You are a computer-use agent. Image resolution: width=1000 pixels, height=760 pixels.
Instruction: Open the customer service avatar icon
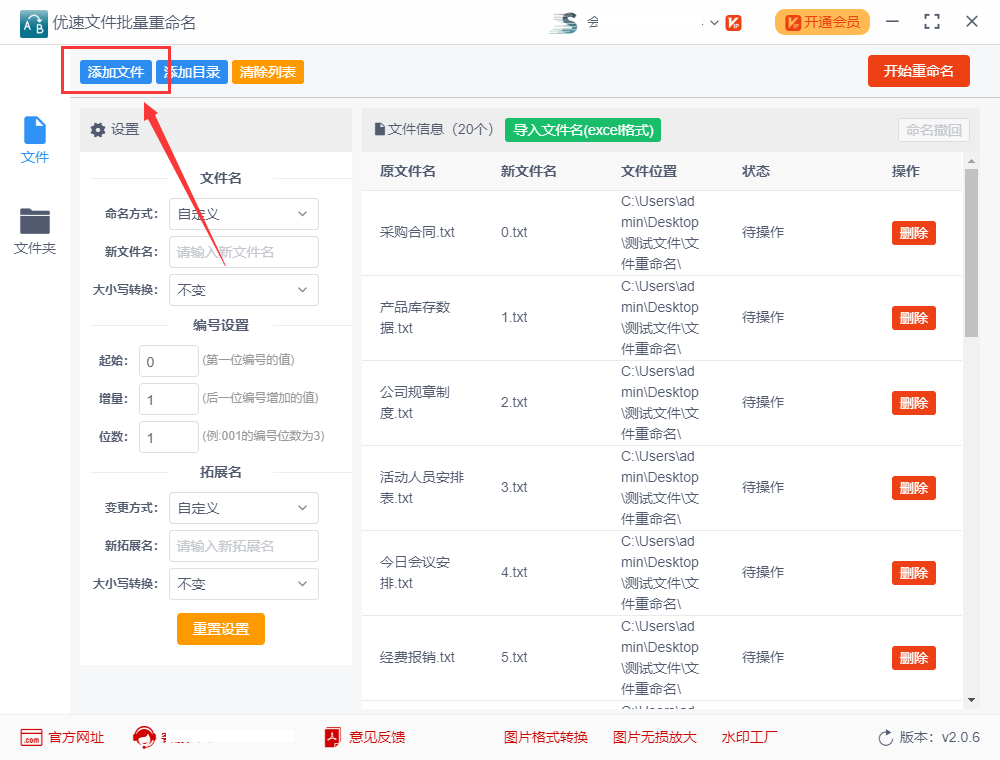coord(145,738)
